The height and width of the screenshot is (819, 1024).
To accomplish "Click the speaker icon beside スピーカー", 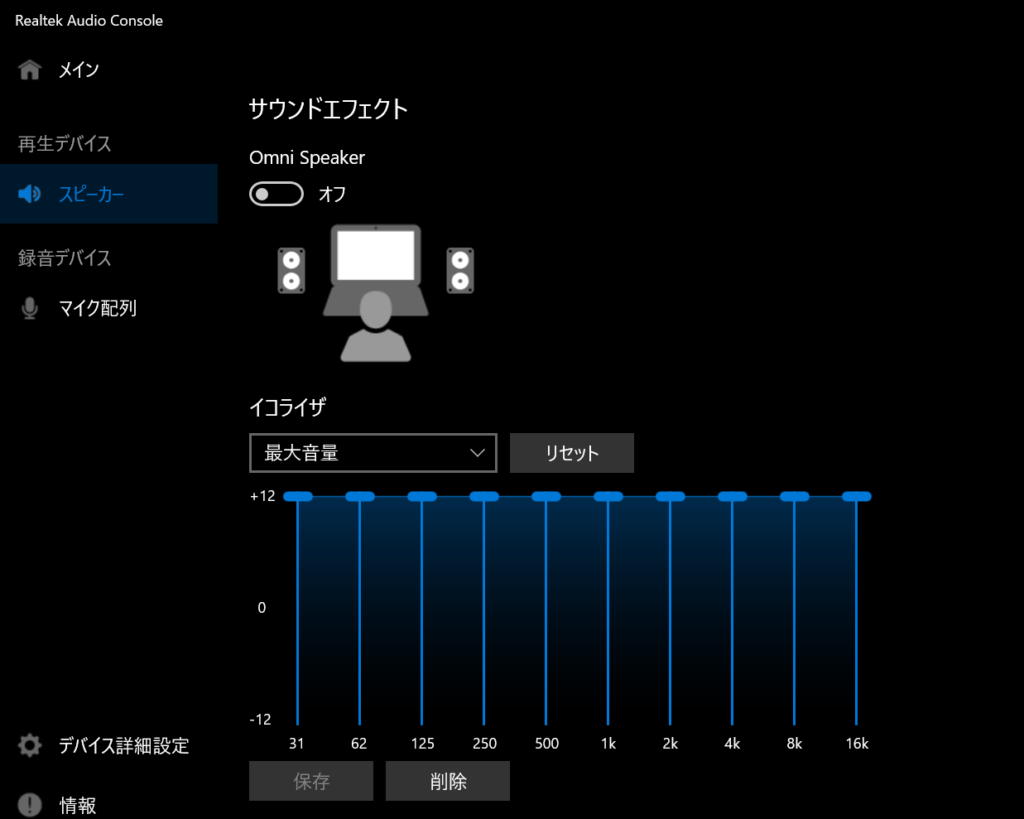I will pos(29,194).
